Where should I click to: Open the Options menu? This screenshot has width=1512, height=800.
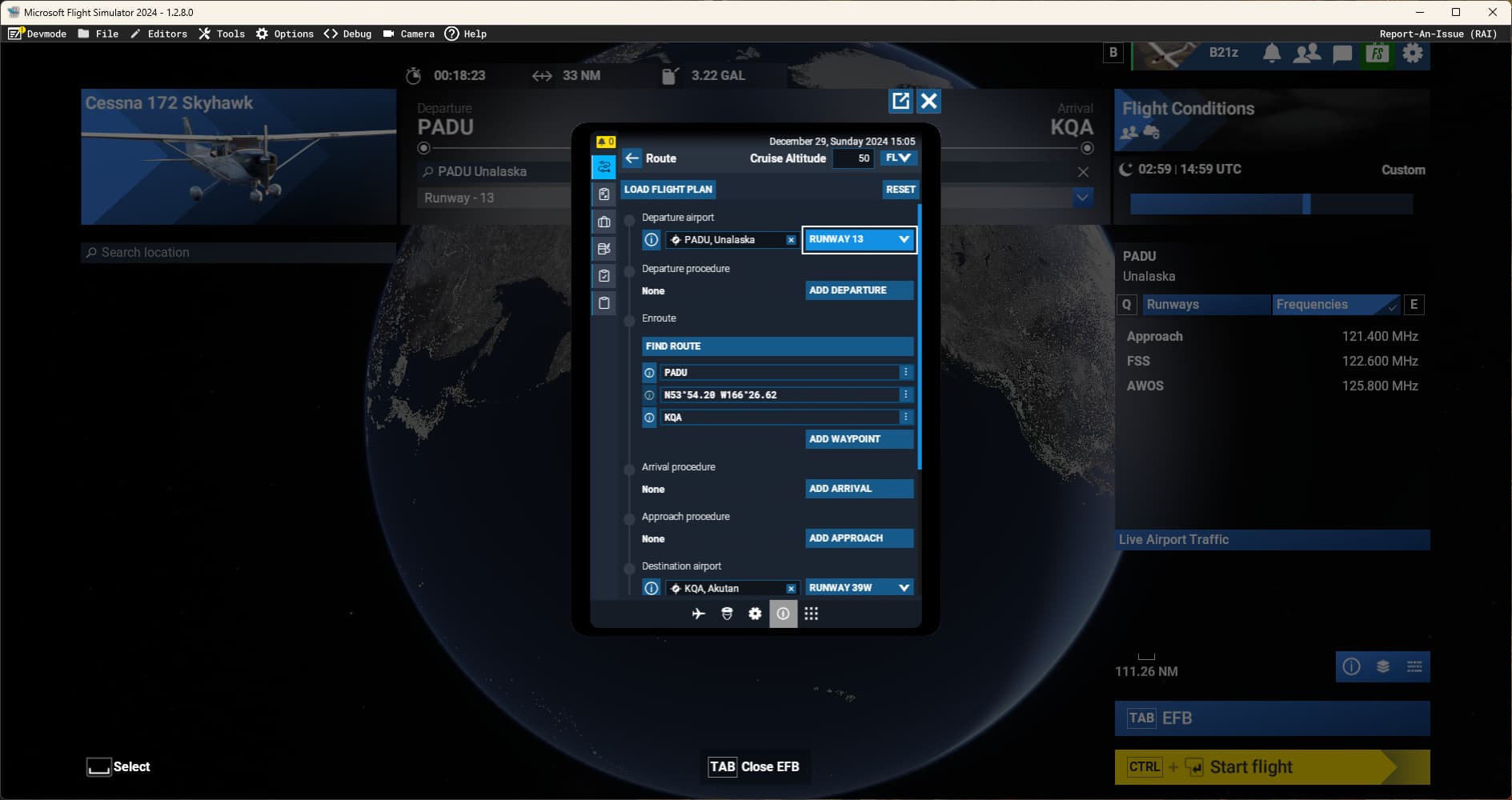click(x=284, y=34)
